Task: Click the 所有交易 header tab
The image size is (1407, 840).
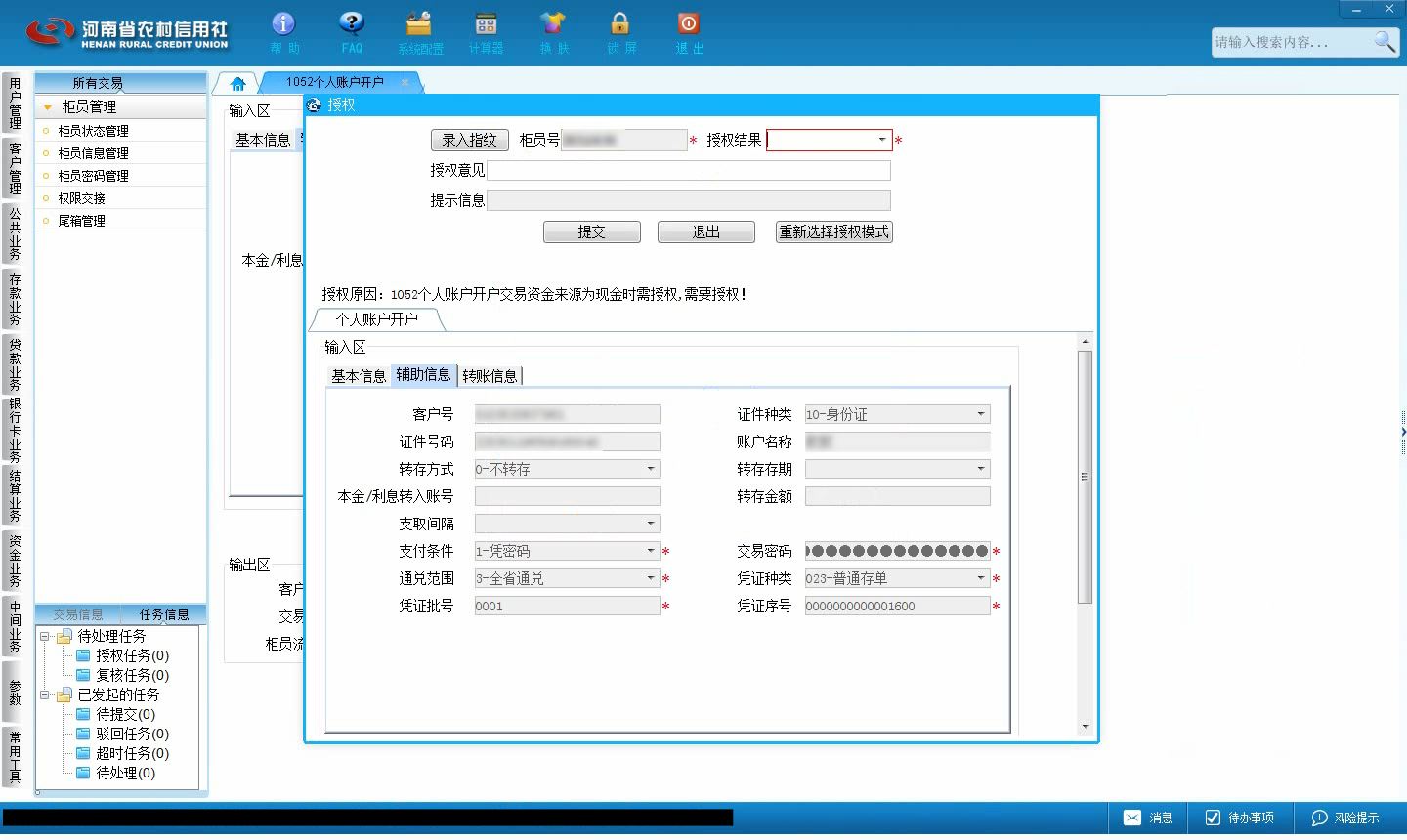Action: [98, 83]
